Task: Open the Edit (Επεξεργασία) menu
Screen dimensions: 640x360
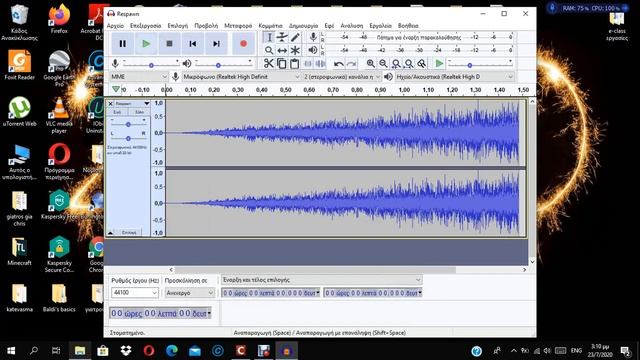Action: pyautogui.click(x=145, y=26)
